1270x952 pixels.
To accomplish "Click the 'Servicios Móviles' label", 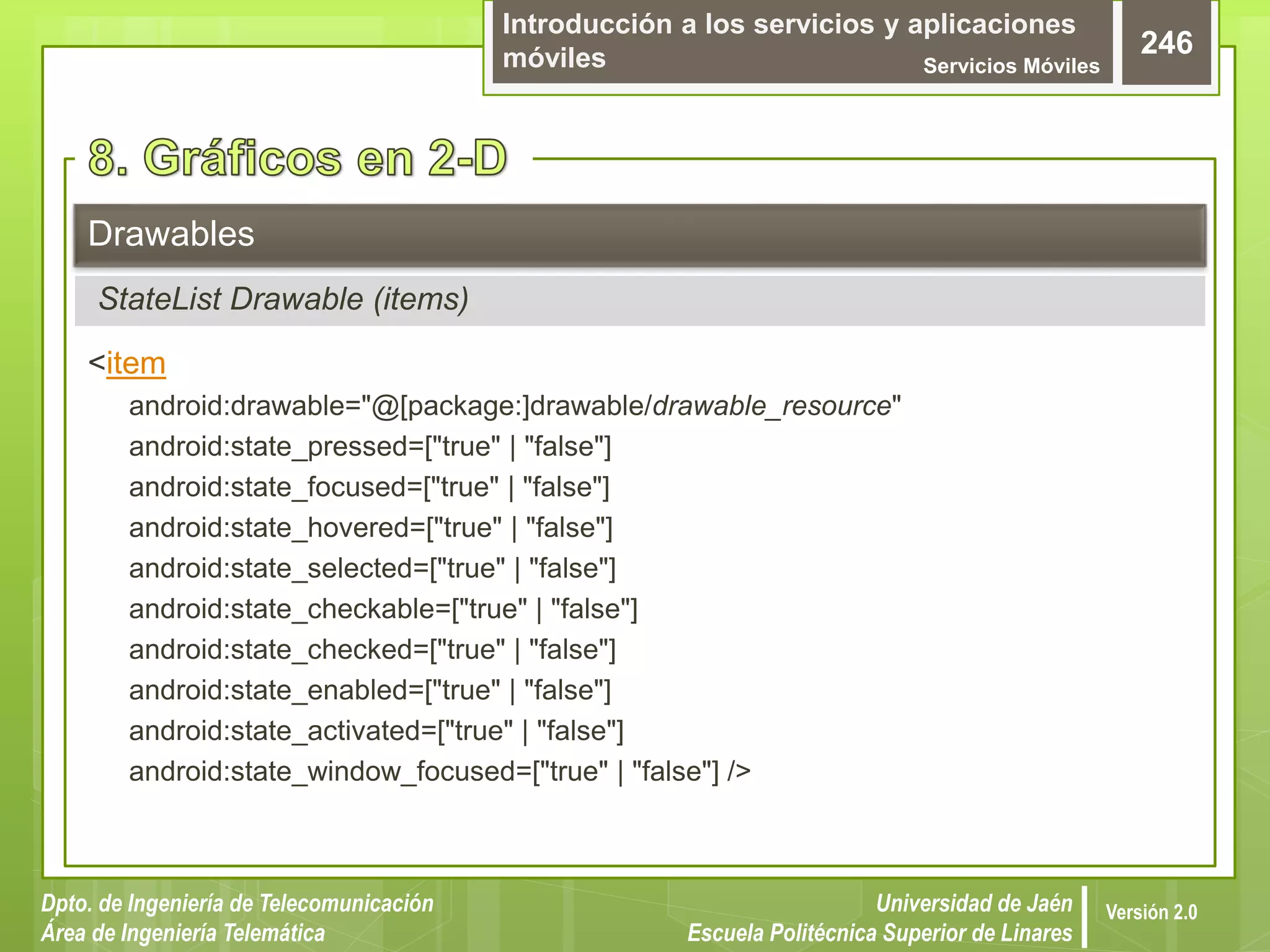I will pyautogui.click(x=1011, y=66).
